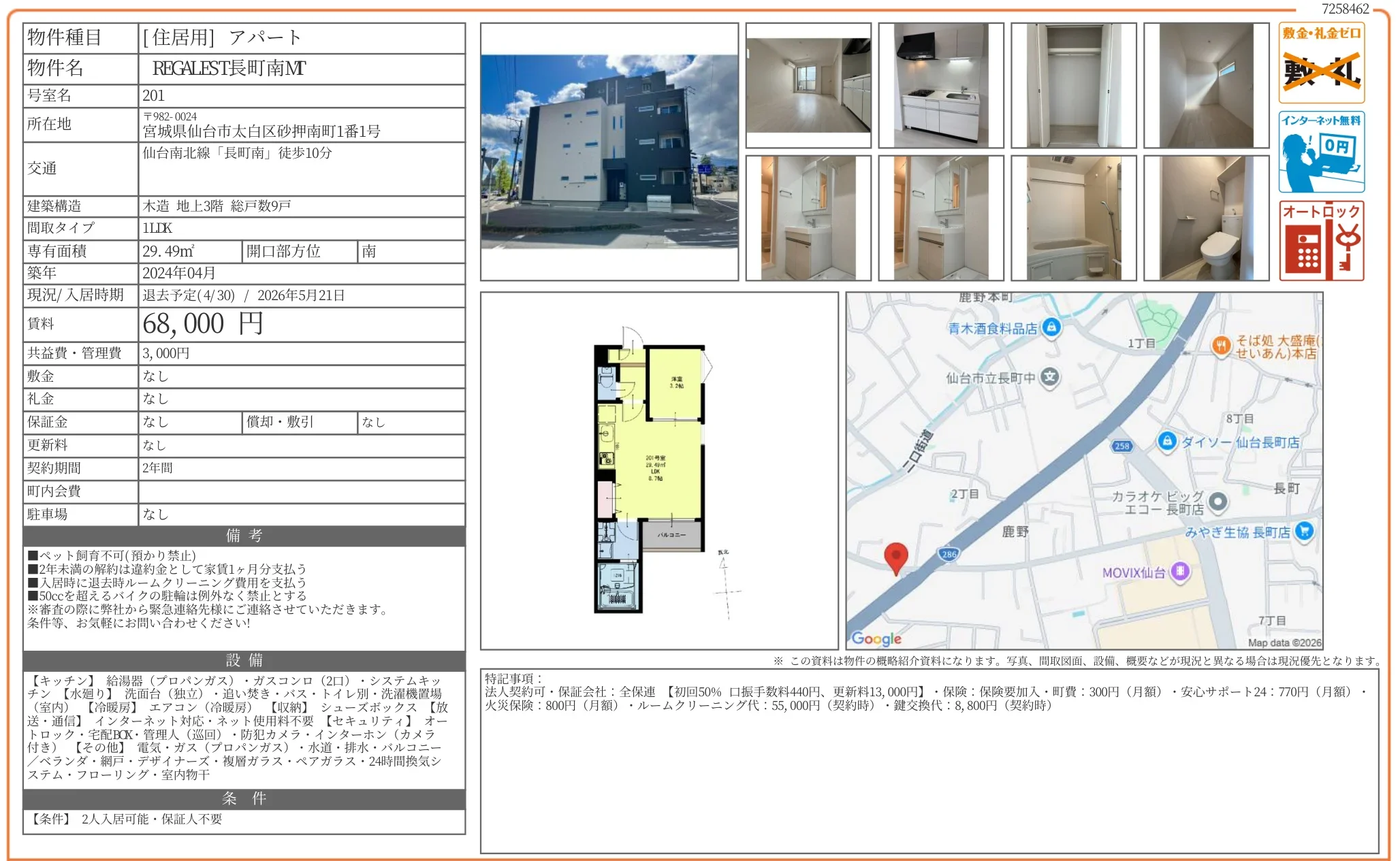Click layout type value 1LDK

click(157, 228)
